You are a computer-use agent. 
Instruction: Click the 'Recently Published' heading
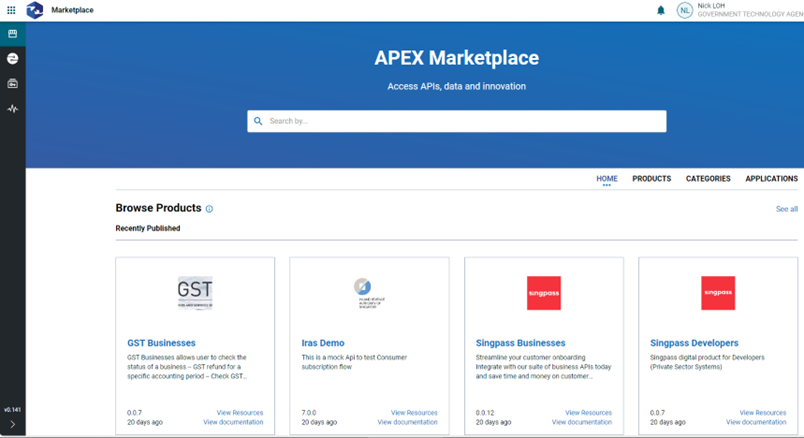[148, 228]
